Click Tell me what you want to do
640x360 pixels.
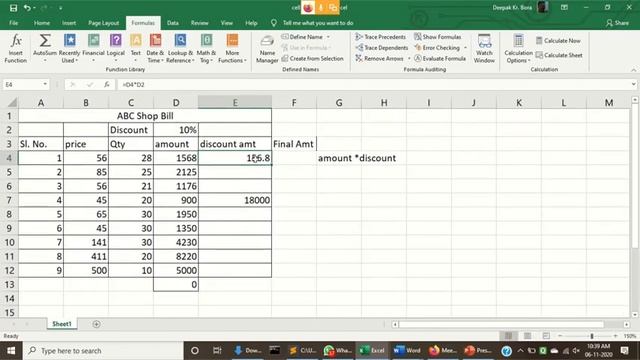[318, 23]
